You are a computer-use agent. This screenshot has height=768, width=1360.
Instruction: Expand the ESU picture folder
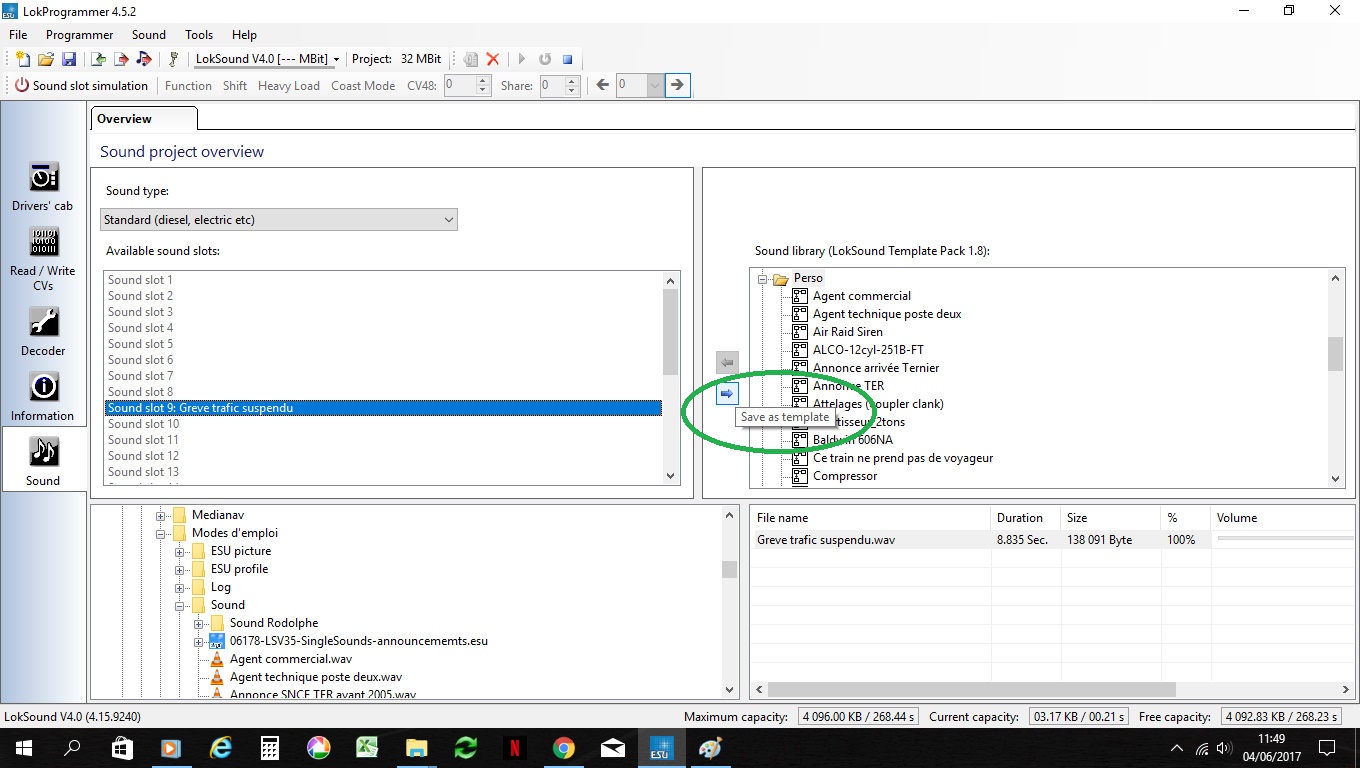180,551
